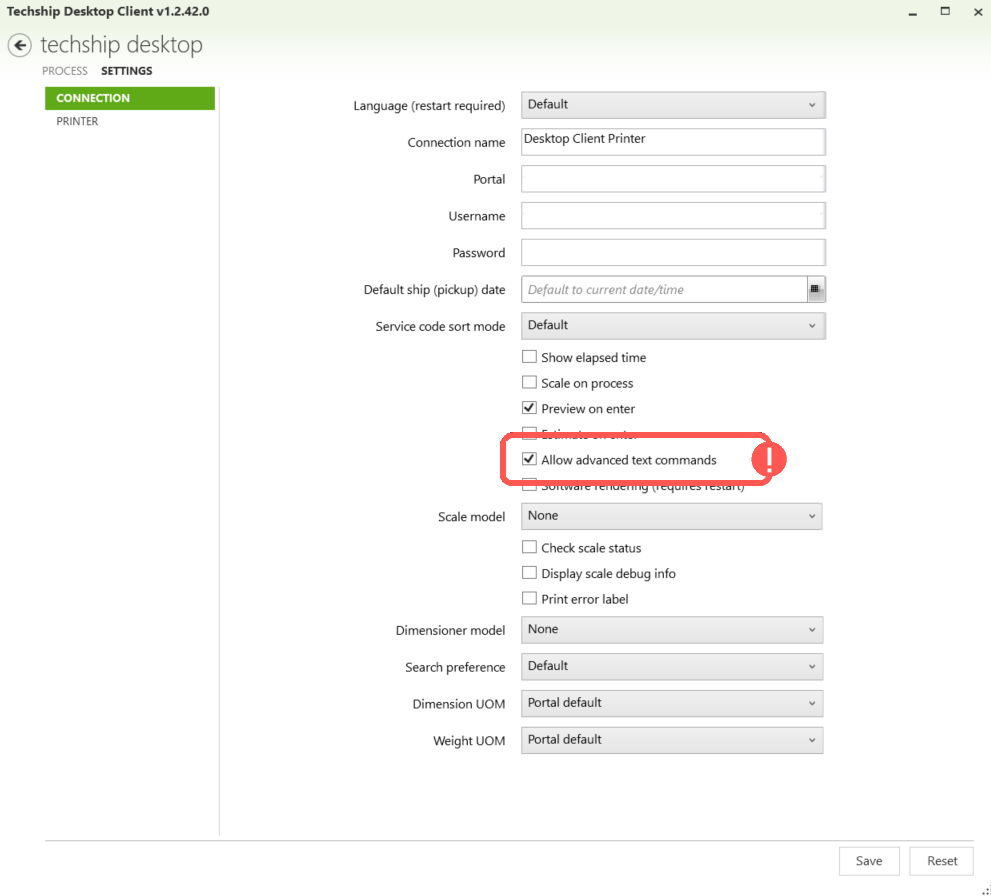Click the Default ship date field
This screenshot has width=991, height=896.
pyautogui.click(x=664, y=289)
